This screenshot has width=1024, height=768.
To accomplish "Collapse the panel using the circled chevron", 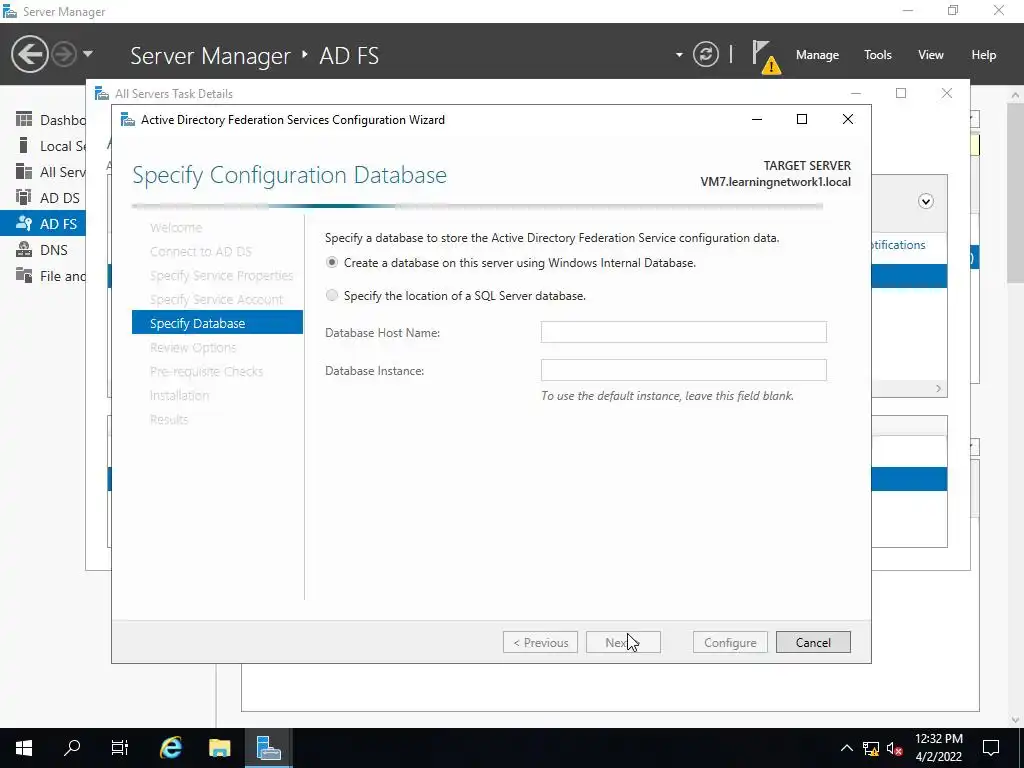I will point(925,201).
